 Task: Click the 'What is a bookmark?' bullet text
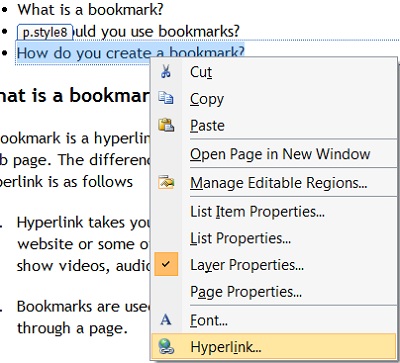[x=90, y=9]
